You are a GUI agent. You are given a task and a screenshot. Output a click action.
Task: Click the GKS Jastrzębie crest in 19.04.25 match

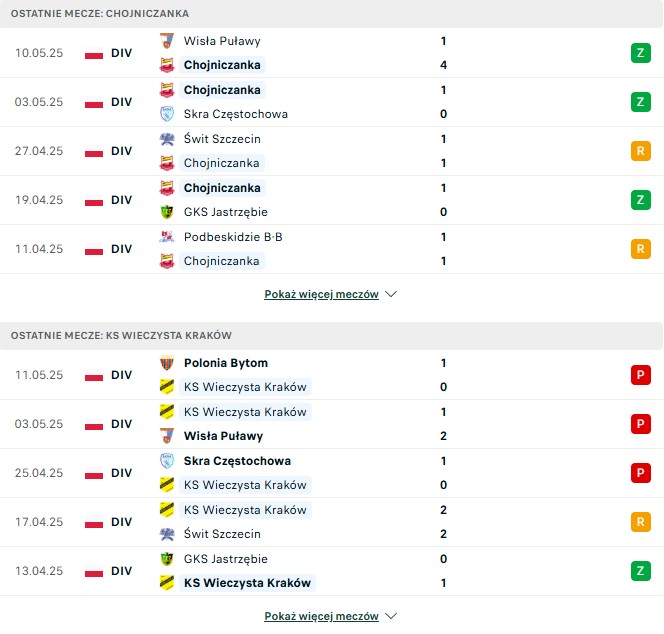[167, 212]
